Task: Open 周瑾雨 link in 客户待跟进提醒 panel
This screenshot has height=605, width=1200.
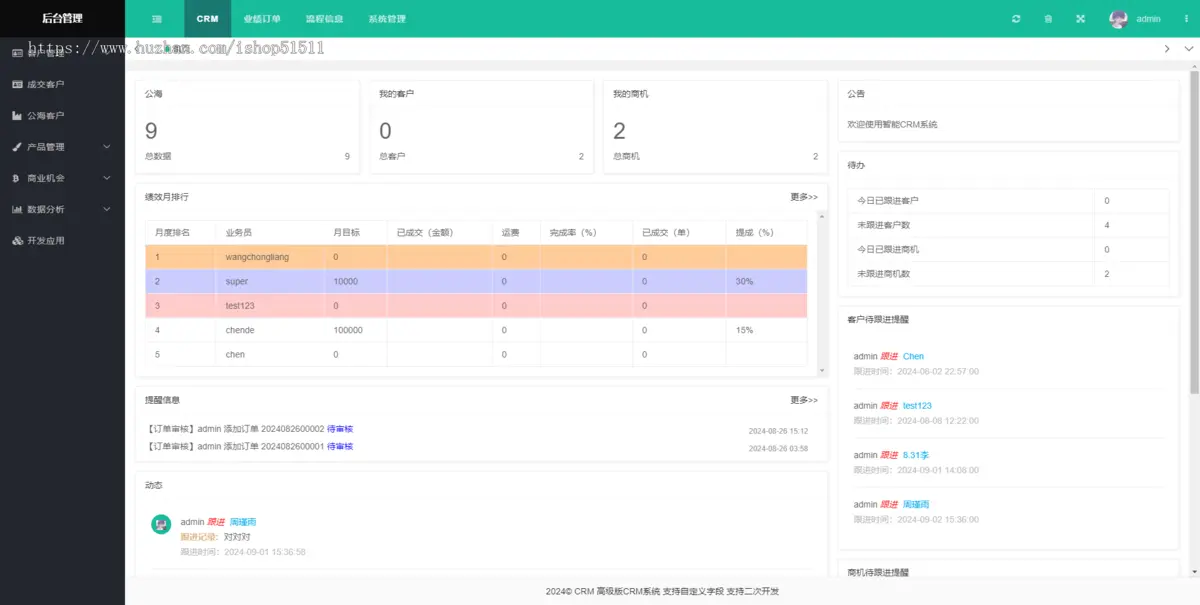Action: click(x=916, y=505)
